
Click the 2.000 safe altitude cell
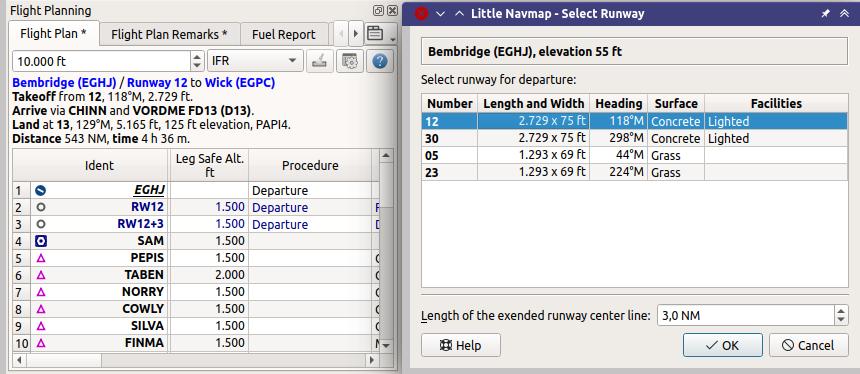pyautogui.click(x=209, y=275)
